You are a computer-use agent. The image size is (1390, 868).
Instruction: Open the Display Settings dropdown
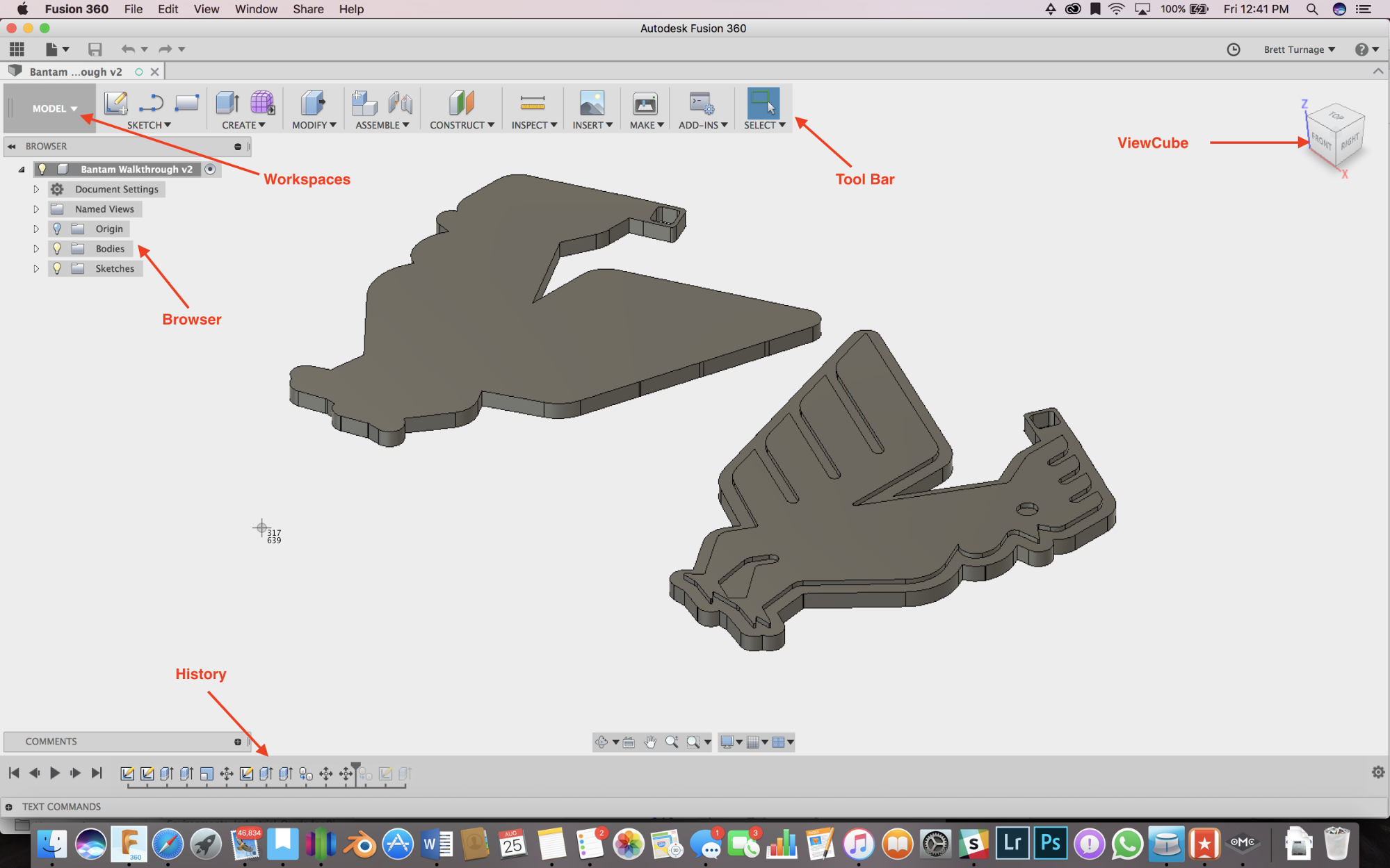[x=731, y=742]
